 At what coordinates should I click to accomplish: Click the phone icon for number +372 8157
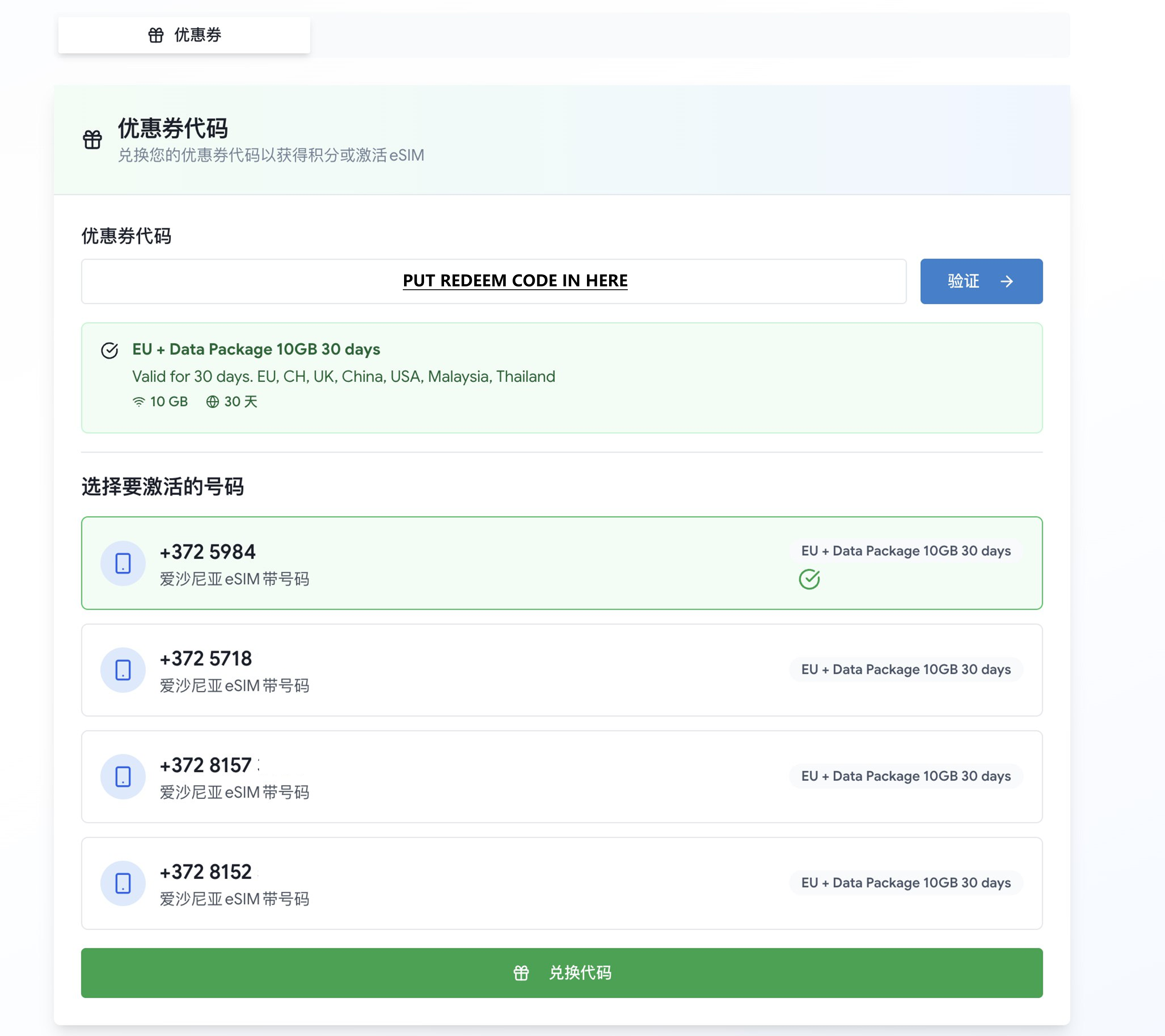pyautogui.click(x=123, y=776)
